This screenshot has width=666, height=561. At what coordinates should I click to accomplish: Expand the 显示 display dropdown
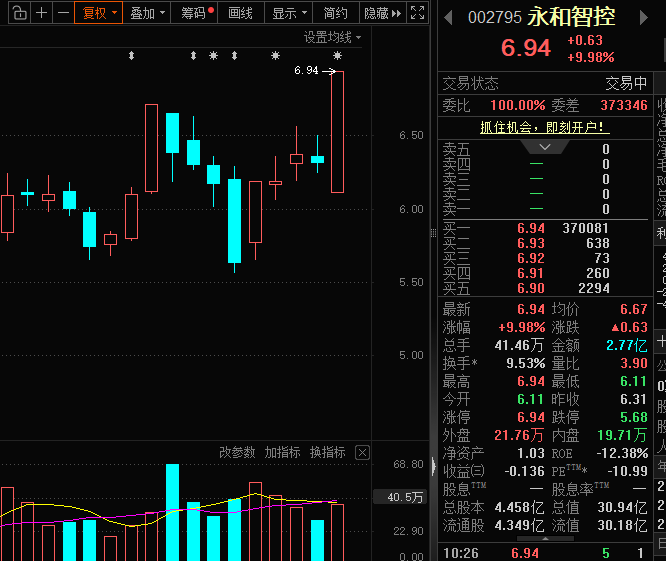(288, 13)
